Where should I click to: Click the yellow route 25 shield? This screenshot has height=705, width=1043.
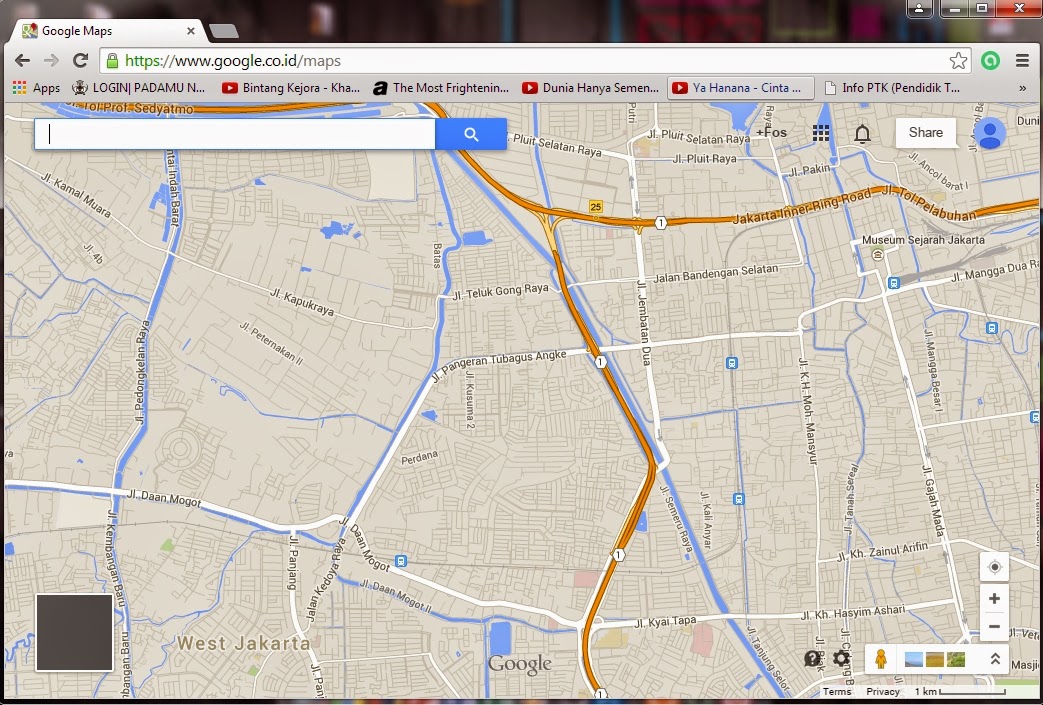pos(595,207)
